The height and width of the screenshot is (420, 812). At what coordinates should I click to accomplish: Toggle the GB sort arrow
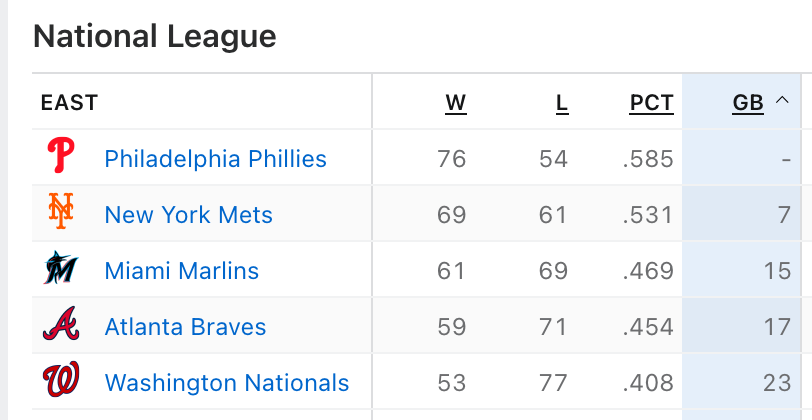click(x=782, y=100)
